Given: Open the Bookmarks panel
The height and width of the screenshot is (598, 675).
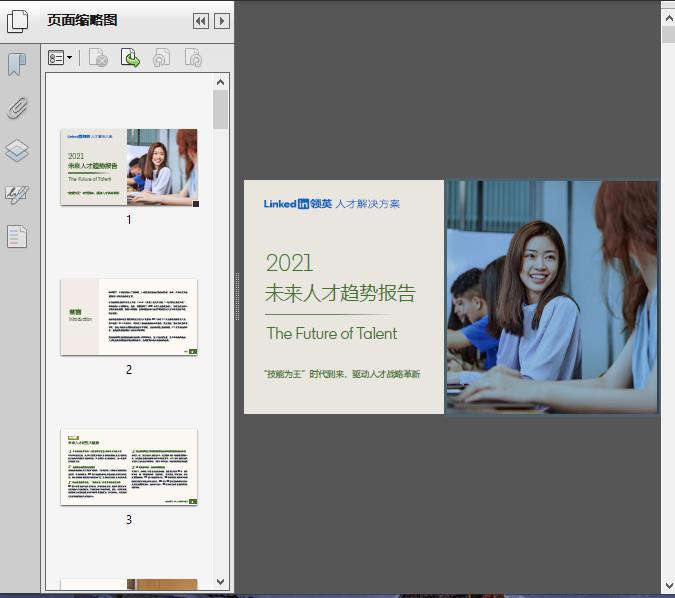Looking at the screenshot, I should point(17,65).
